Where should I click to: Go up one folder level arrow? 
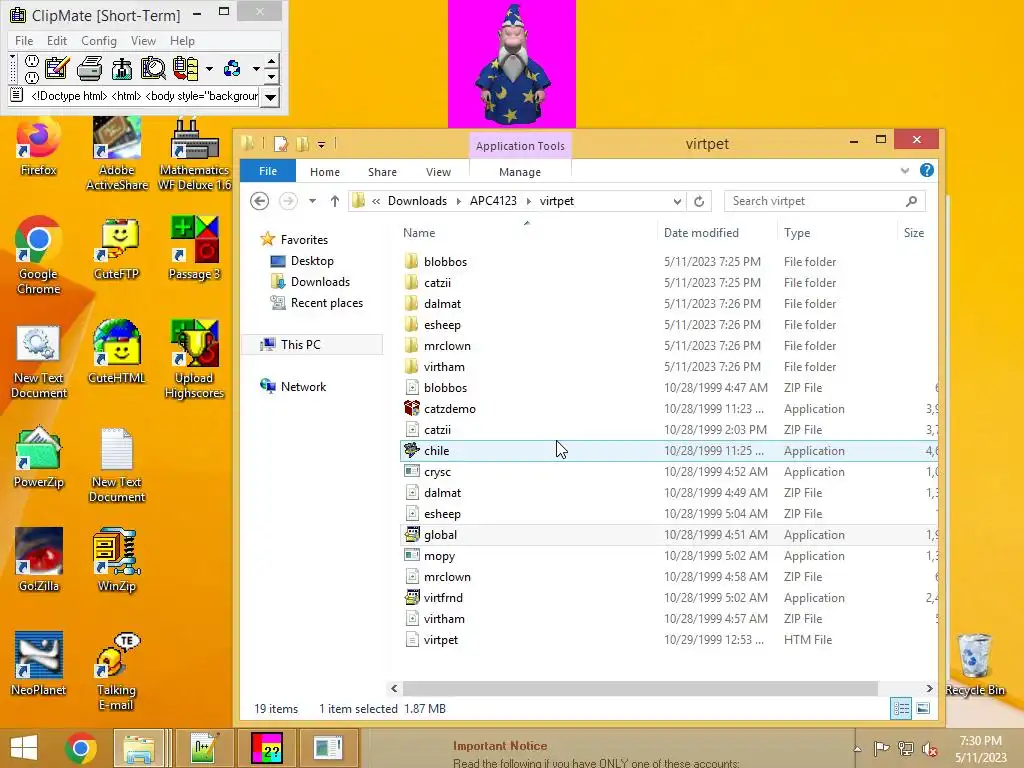point(334,201)
